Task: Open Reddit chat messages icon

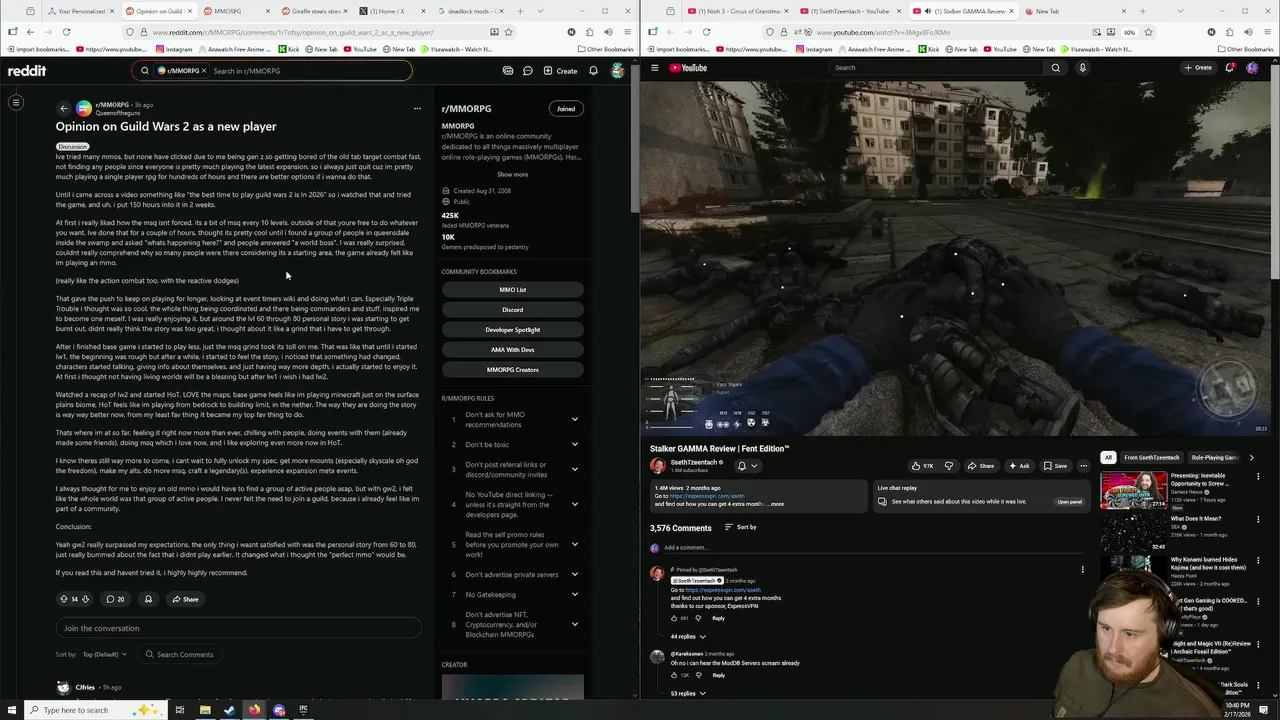Action: point(527,71)
